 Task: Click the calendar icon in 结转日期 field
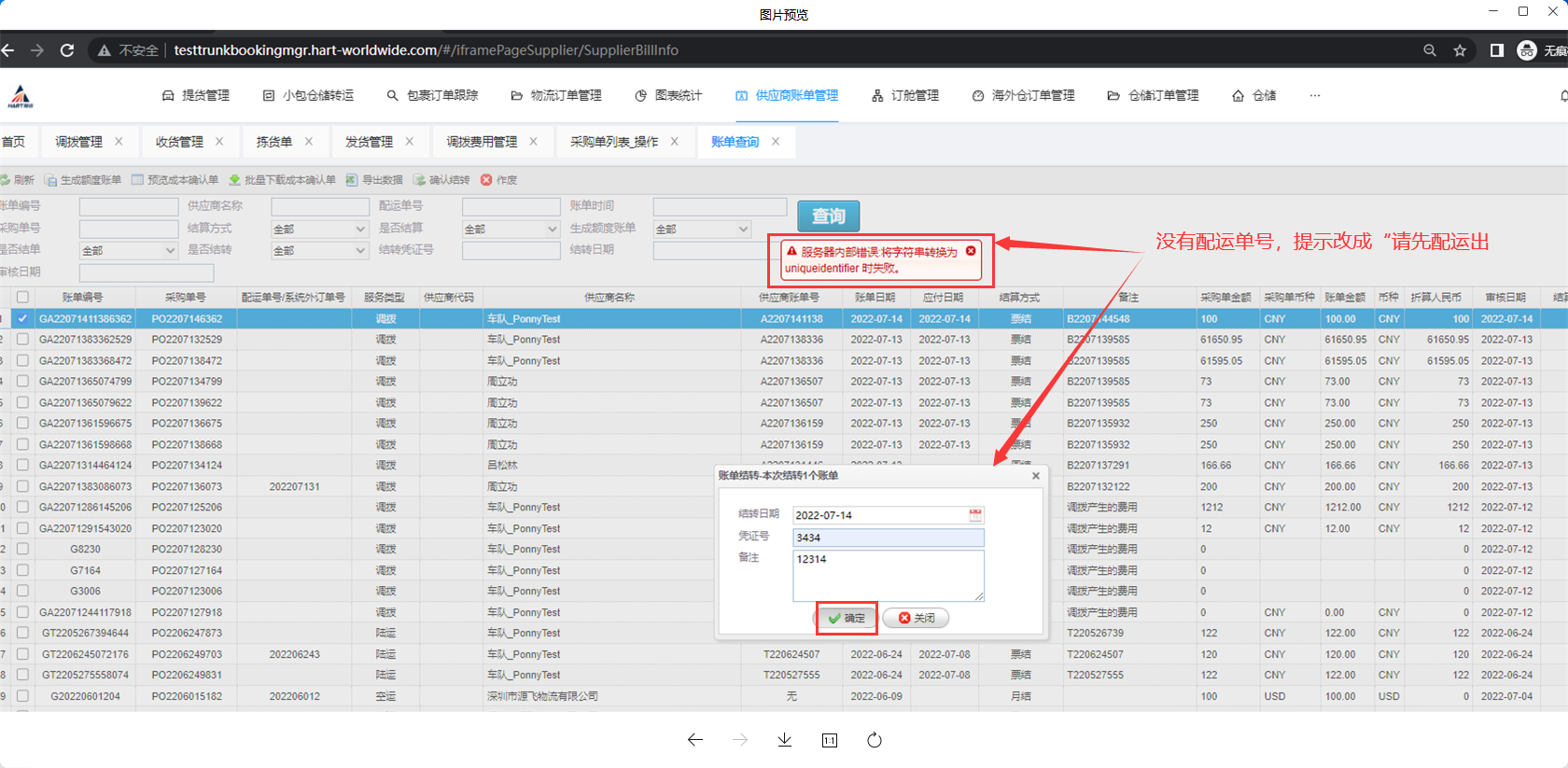click(975, 515)
